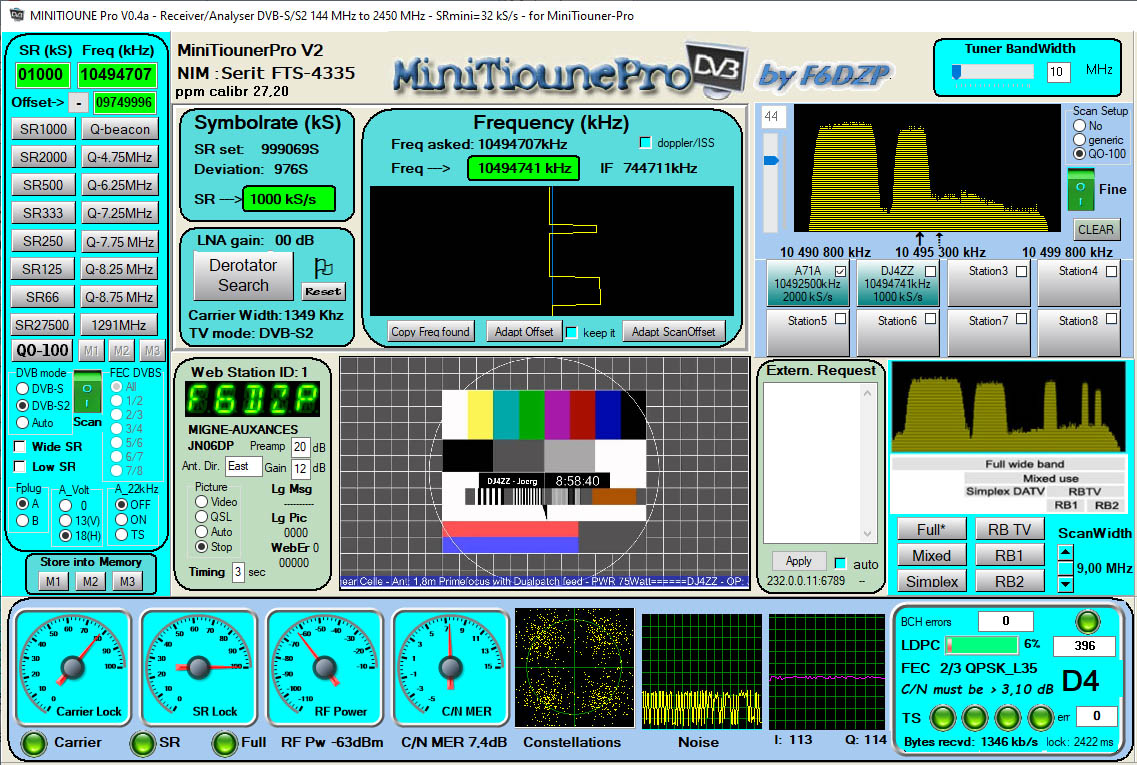The width and height of the screenshot is (1137, 765).
Task: Click the Tuner BandWidth MHz value field
Action: [1058, 72]
